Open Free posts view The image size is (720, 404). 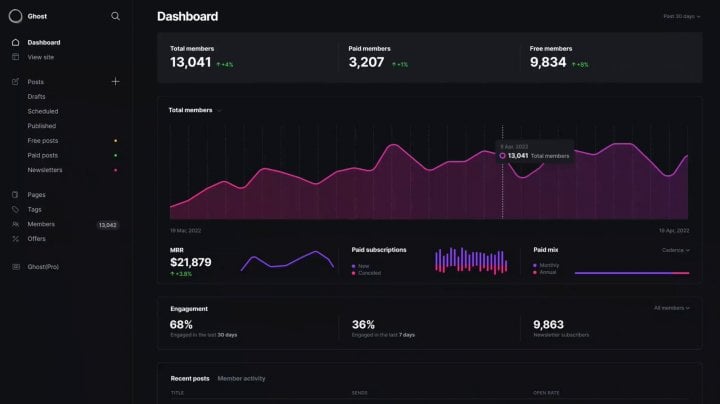pos(43,140)
